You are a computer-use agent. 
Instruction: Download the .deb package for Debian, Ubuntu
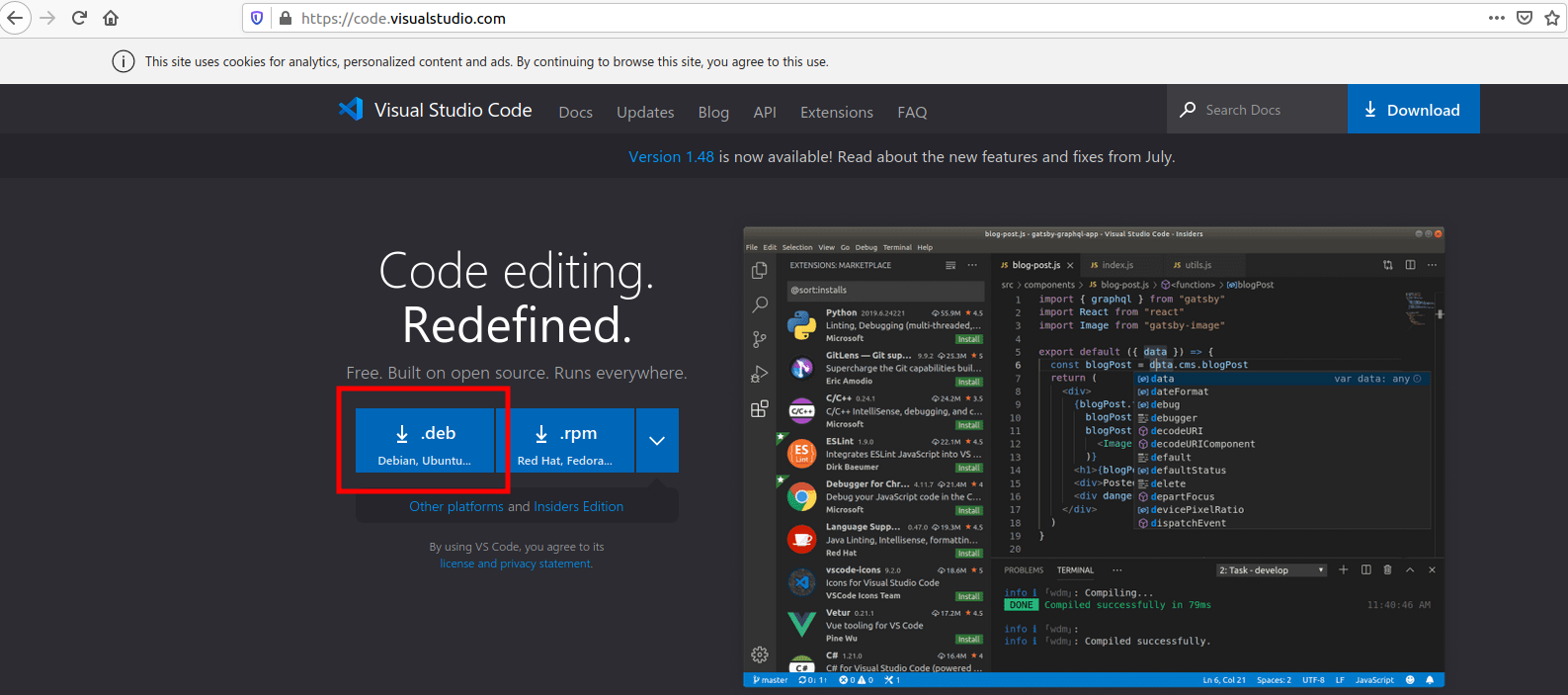(425, 441)
